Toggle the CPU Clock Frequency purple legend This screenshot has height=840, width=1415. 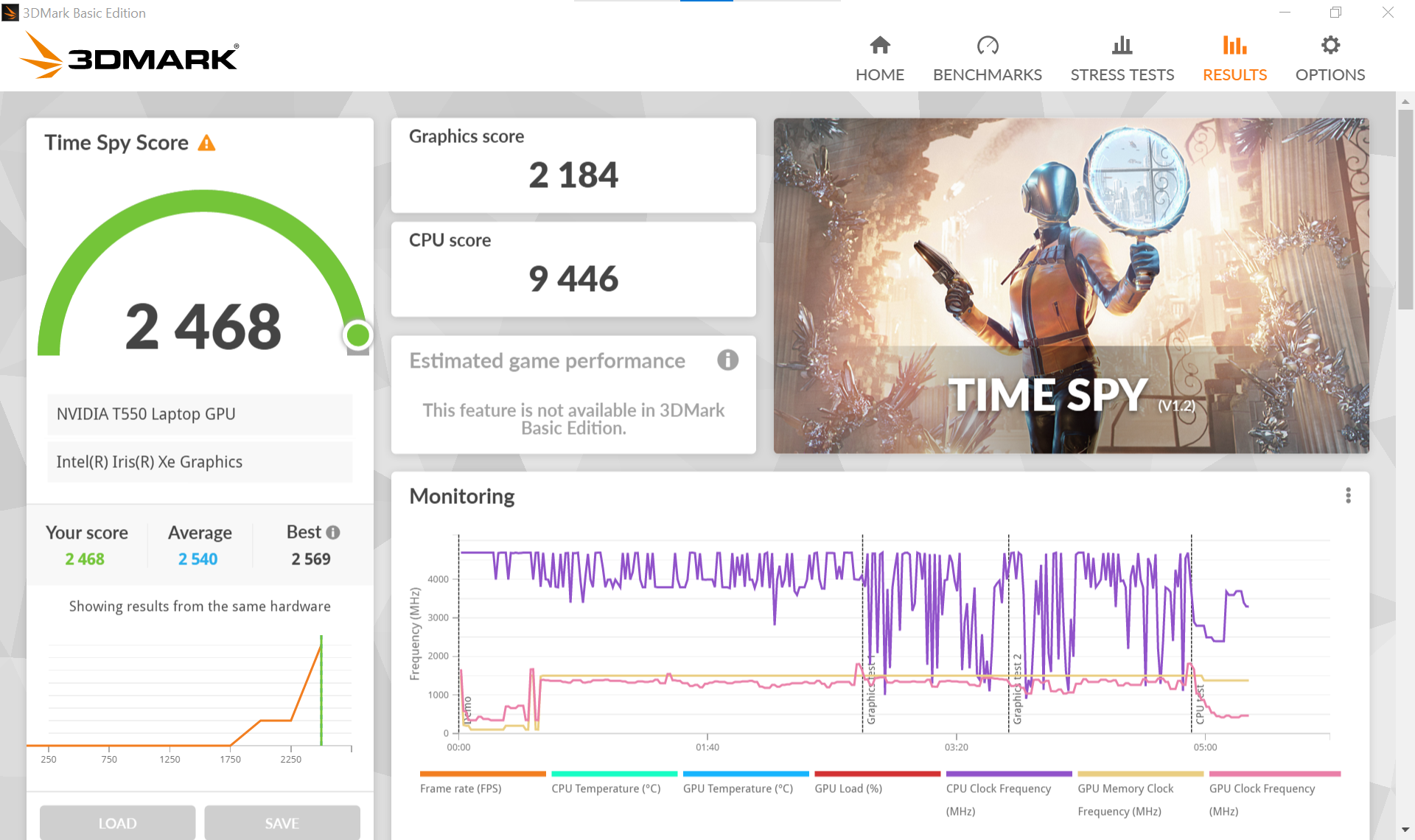[998, 788]
